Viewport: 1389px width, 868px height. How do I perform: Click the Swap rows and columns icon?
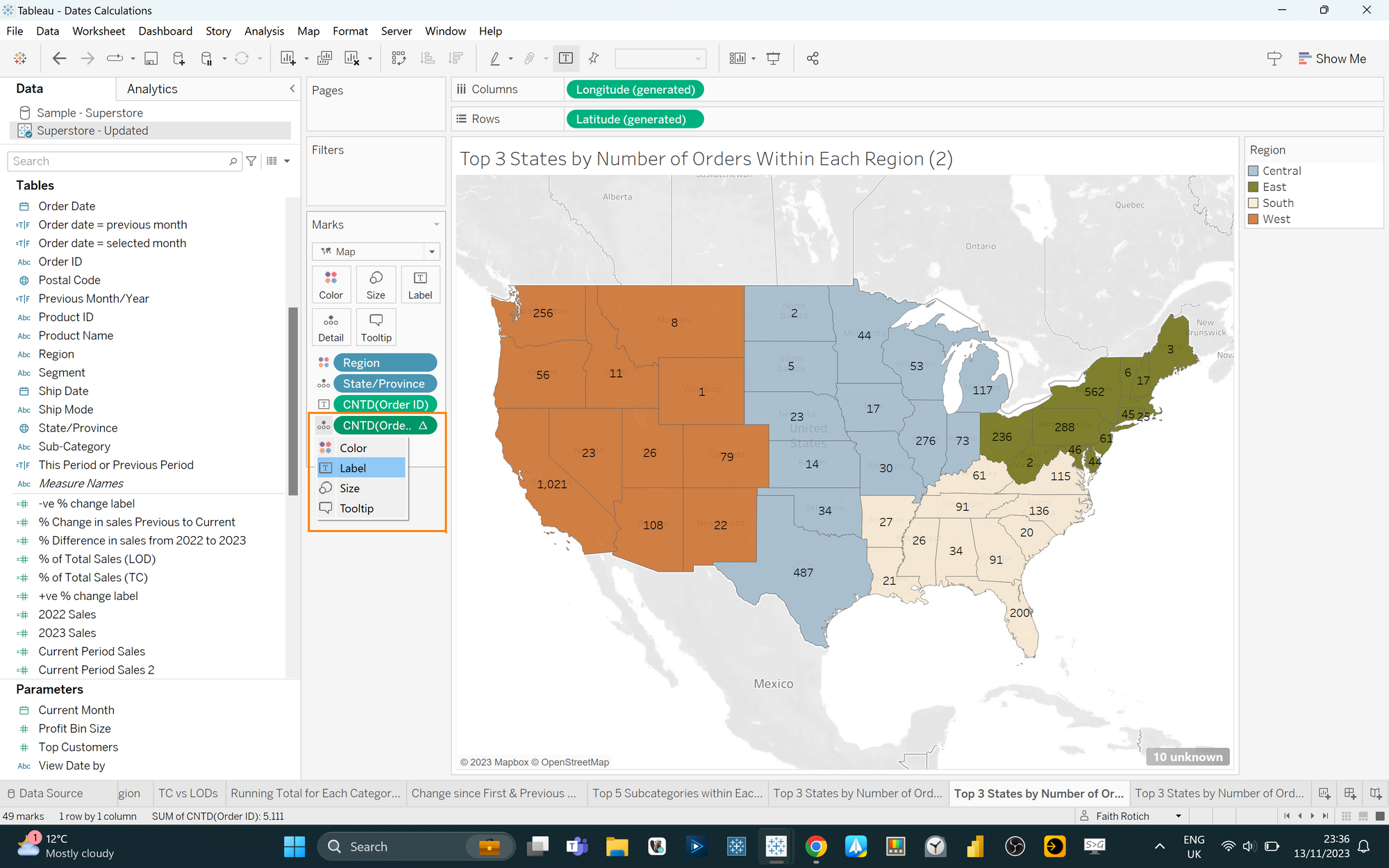point(399,58)
